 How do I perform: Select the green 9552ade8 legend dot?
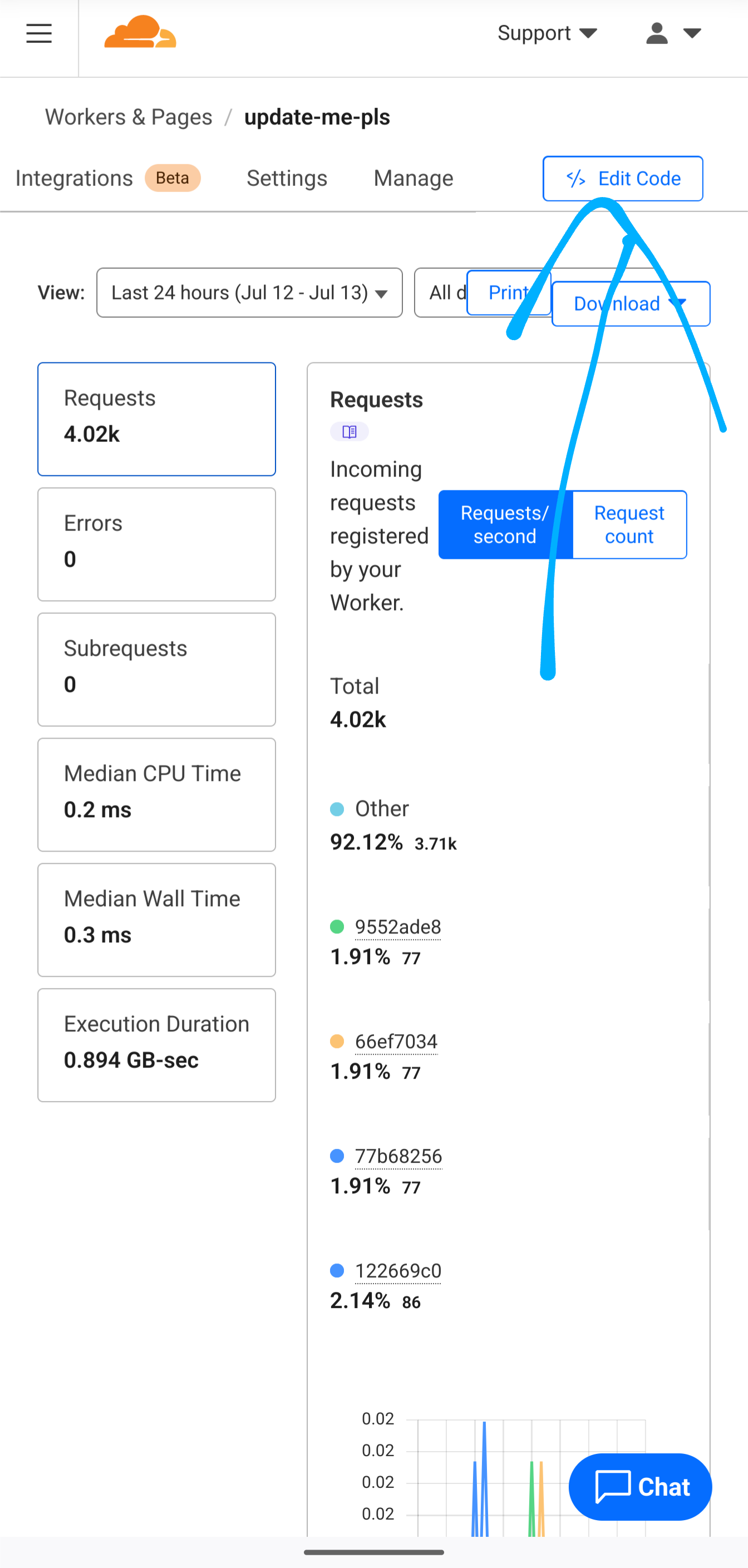tap(337, 927)
